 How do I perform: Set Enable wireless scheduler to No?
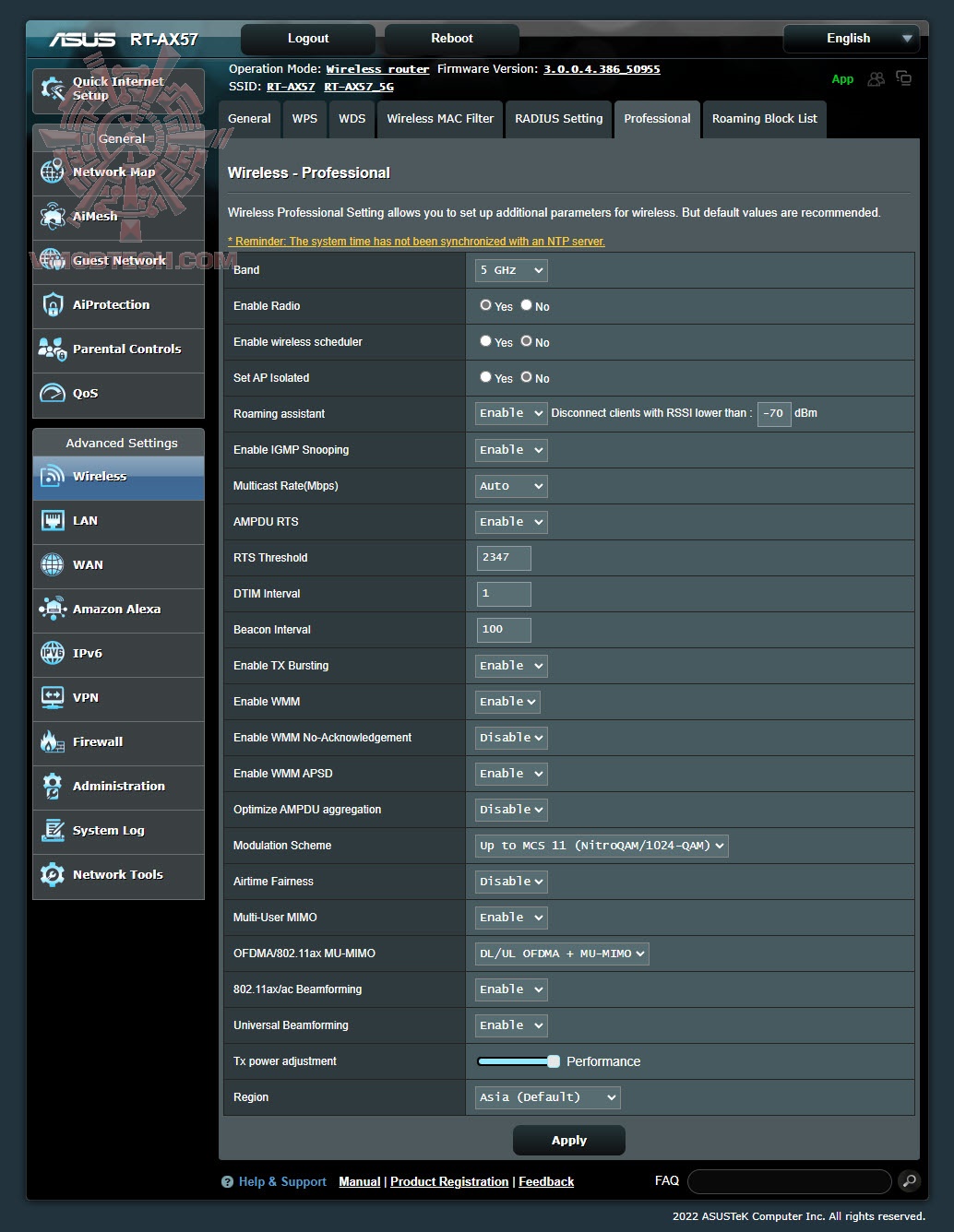coord(526,341)
